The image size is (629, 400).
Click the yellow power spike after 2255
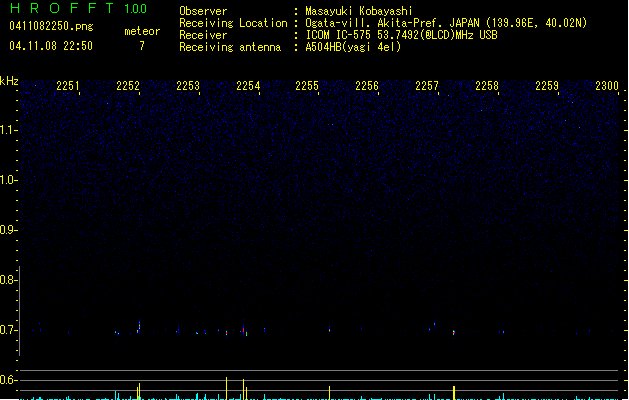[329, 393]
